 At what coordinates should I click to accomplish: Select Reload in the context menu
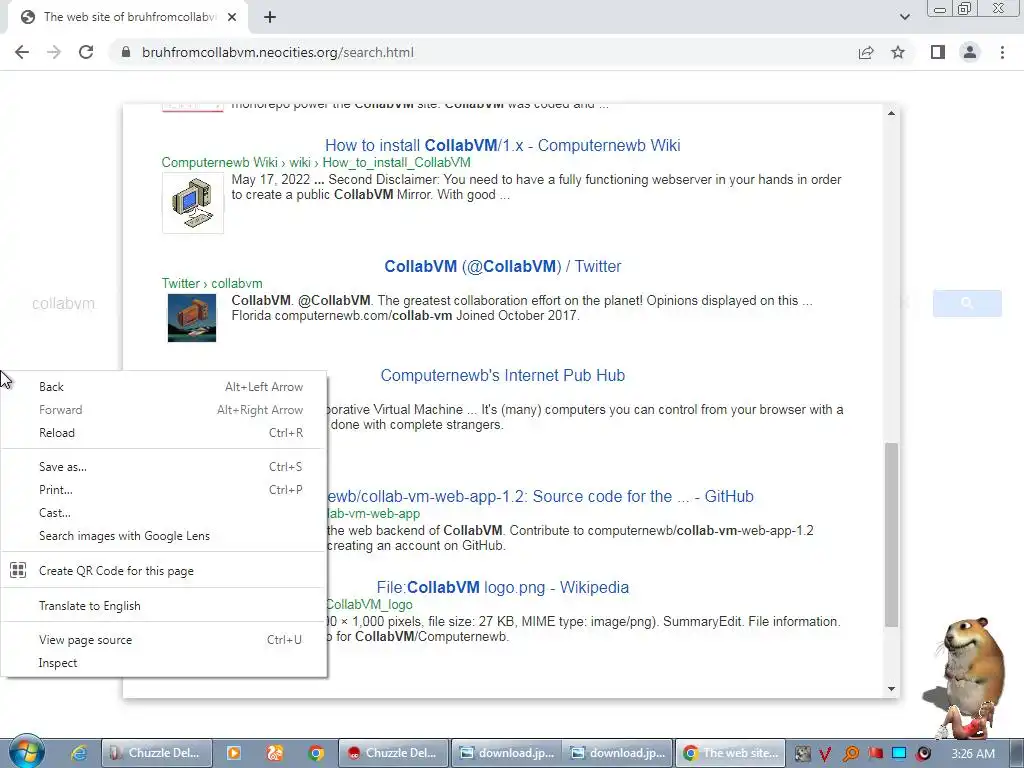[x=163, y=432]
